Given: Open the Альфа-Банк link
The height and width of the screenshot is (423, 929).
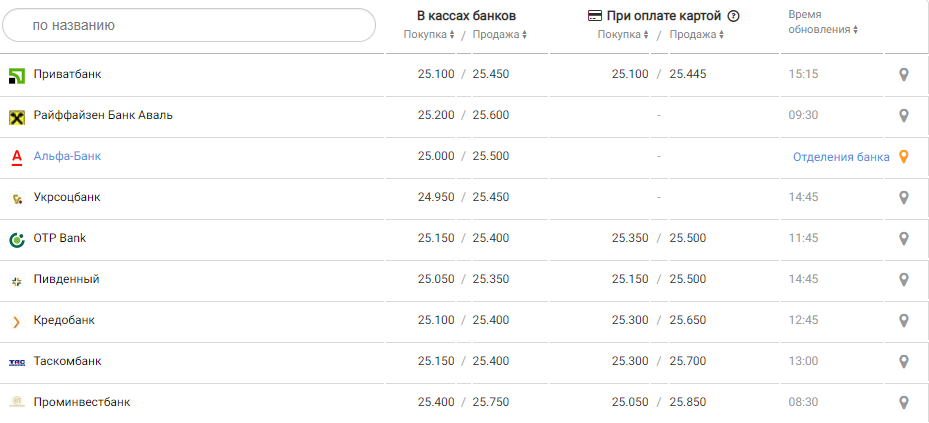Looking at the screenshot, I should pos(67,156).
